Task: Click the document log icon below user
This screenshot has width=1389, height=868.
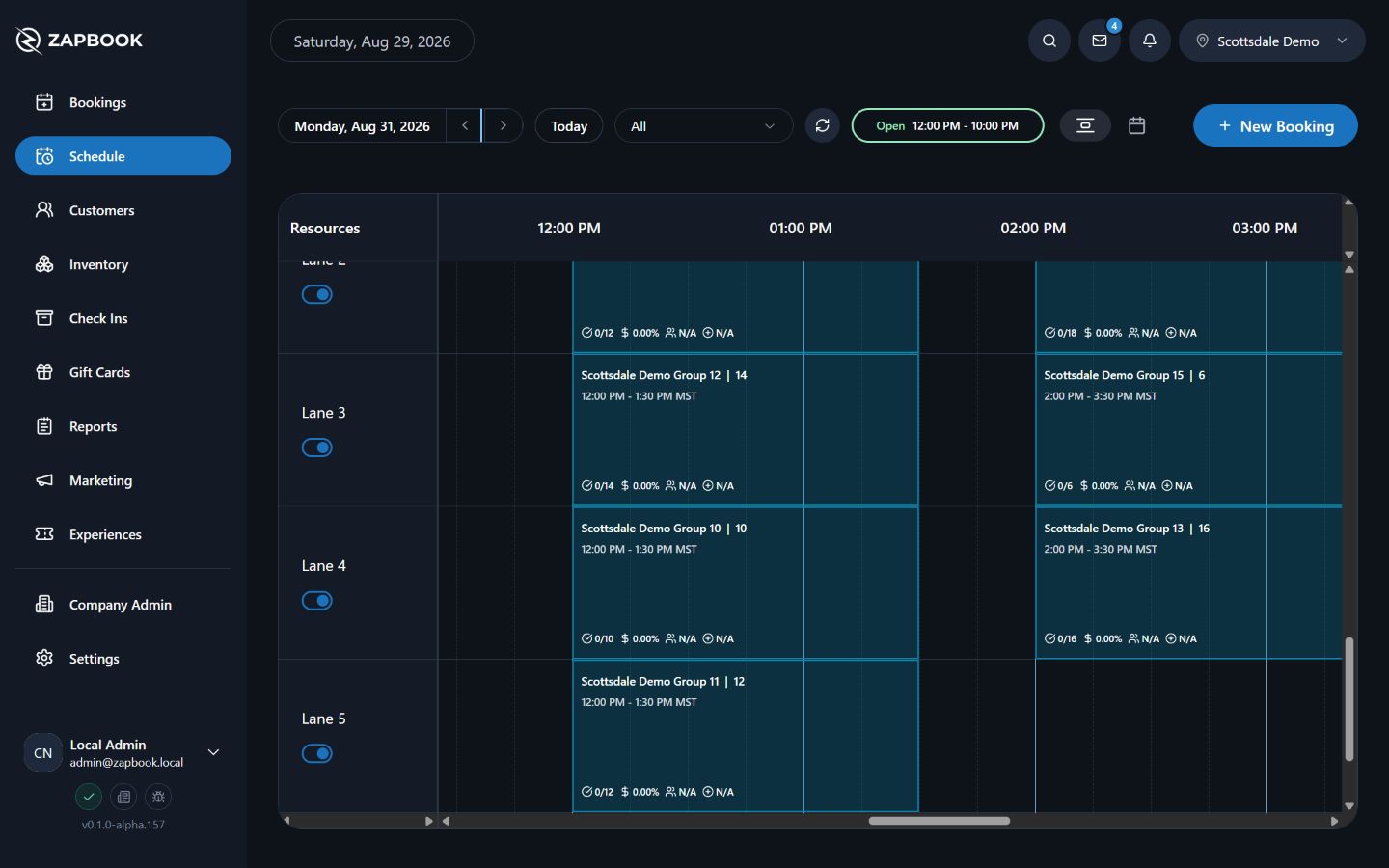Action: tap(123, 797)
